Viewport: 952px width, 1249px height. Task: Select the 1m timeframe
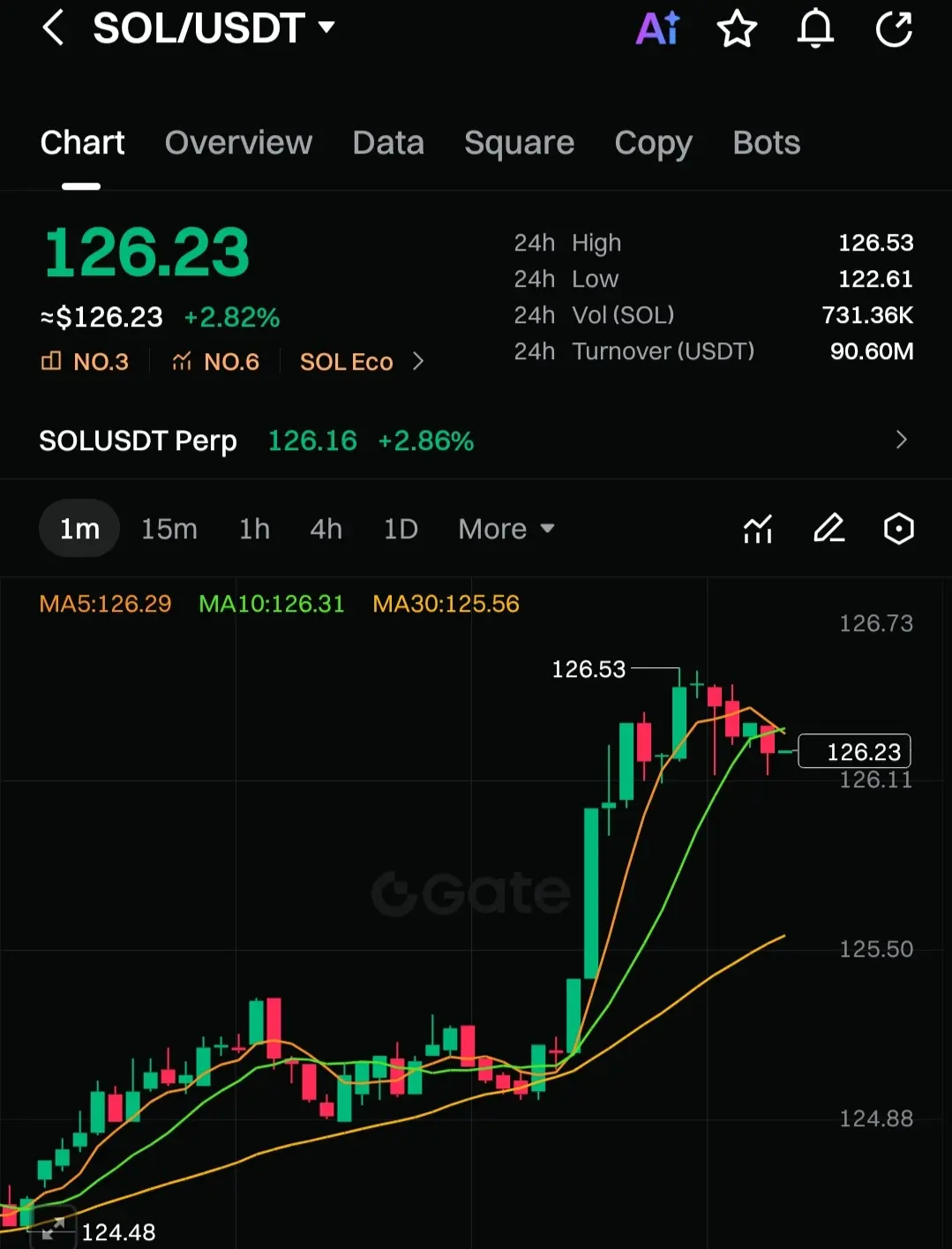79,529
